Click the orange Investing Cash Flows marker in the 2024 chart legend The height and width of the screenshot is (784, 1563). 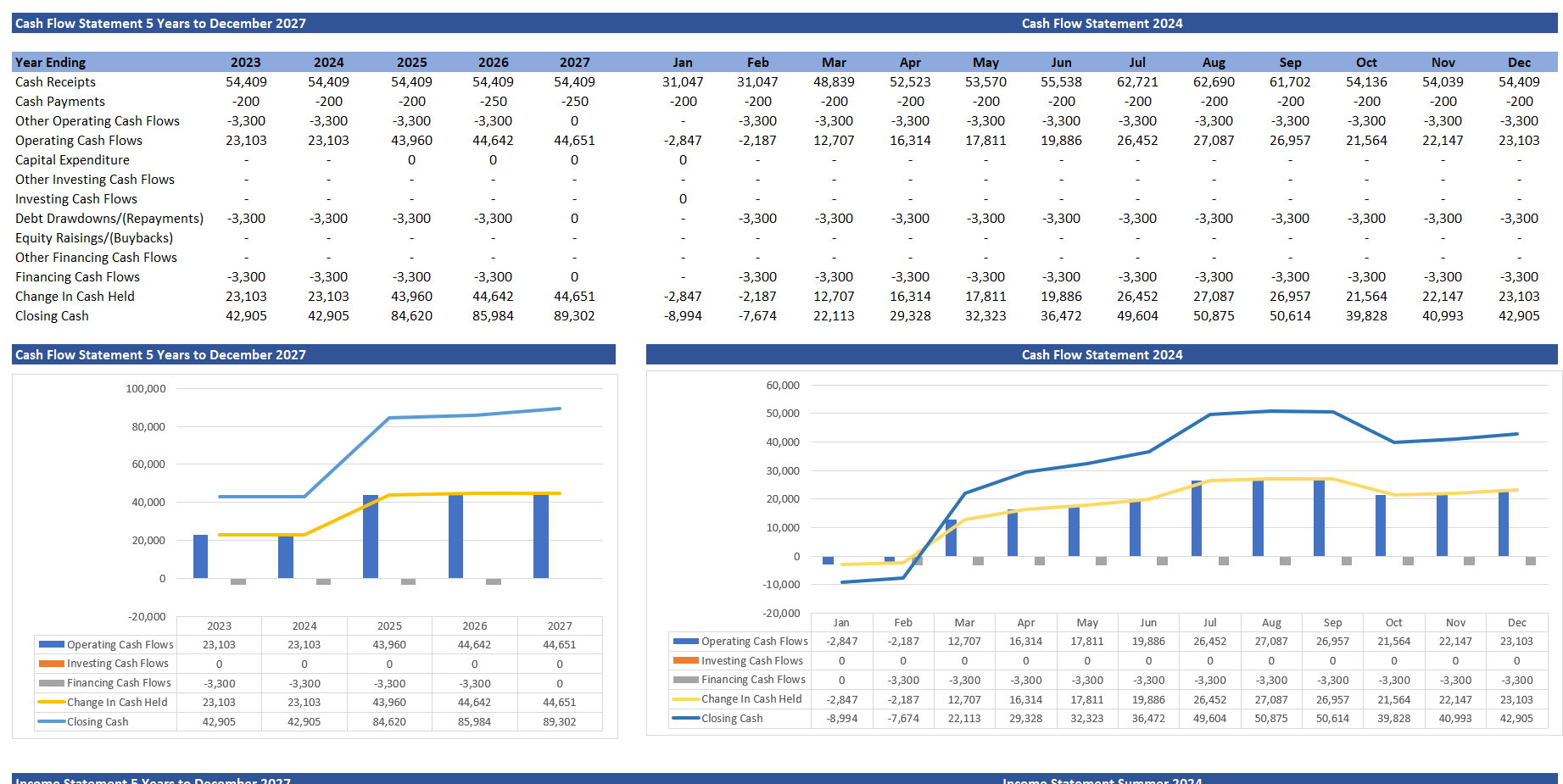(685, 660)
